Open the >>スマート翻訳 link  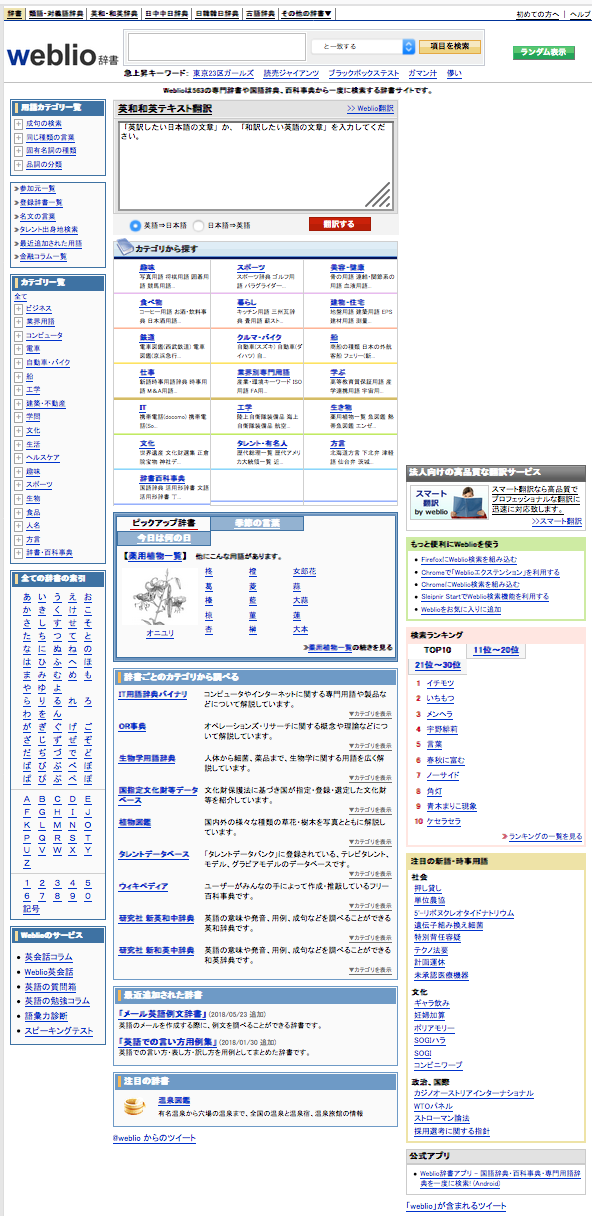click(556, 521)
